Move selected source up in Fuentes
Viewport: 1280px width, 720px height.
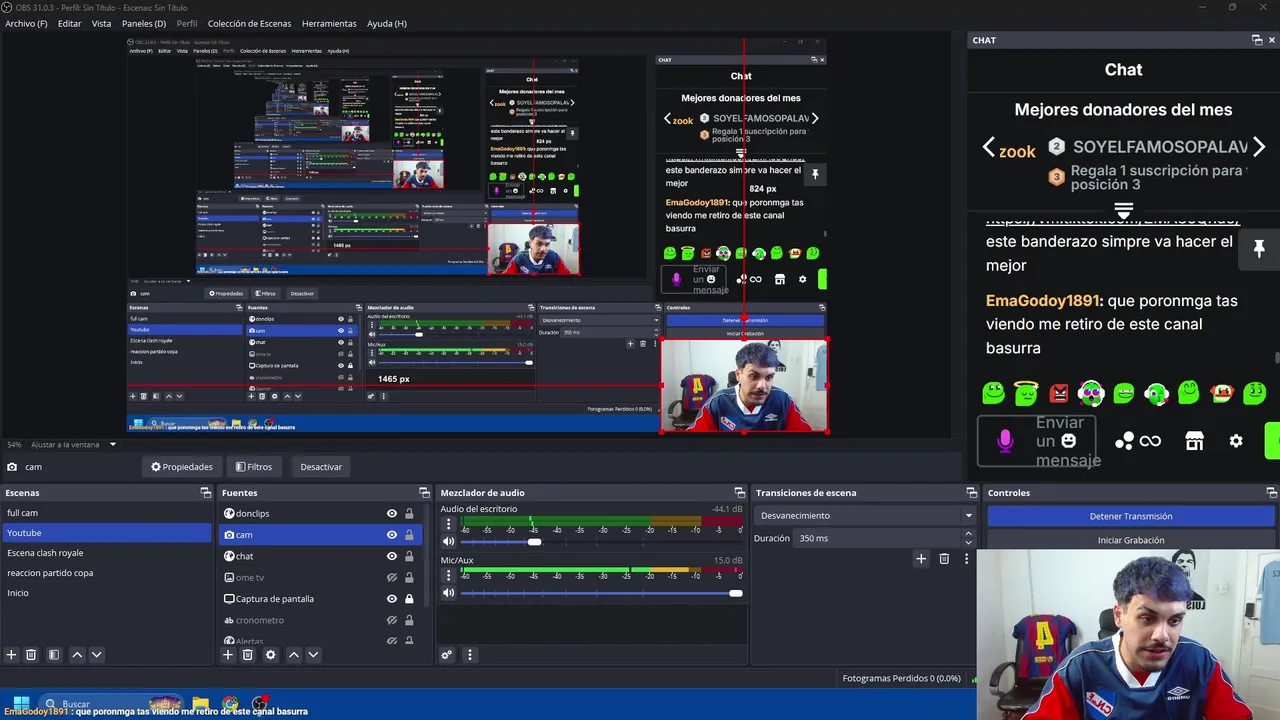pos(293,655)
